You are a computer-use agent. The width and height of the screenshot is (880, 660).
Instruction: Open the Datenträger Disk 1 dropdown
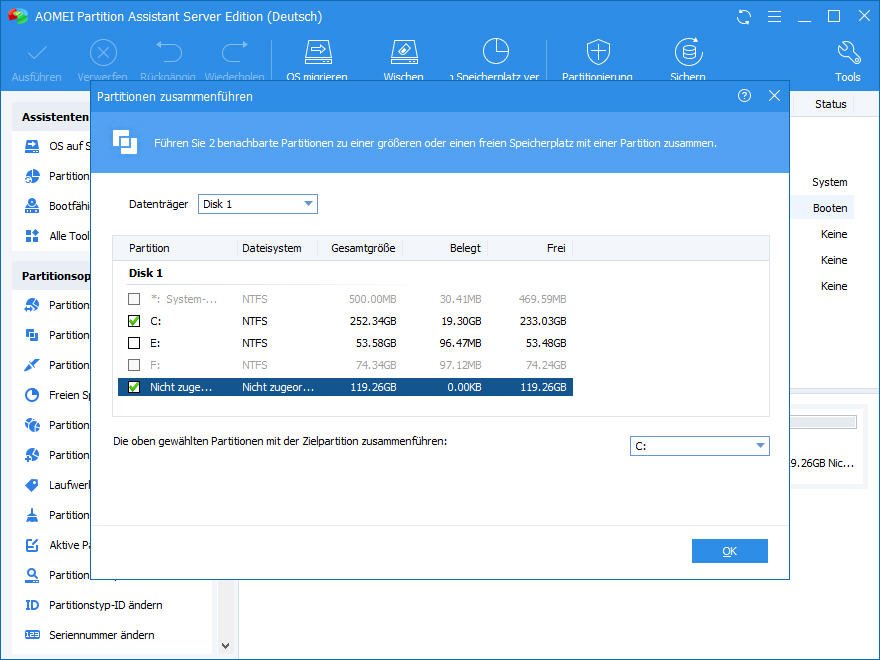click(257, 204)
